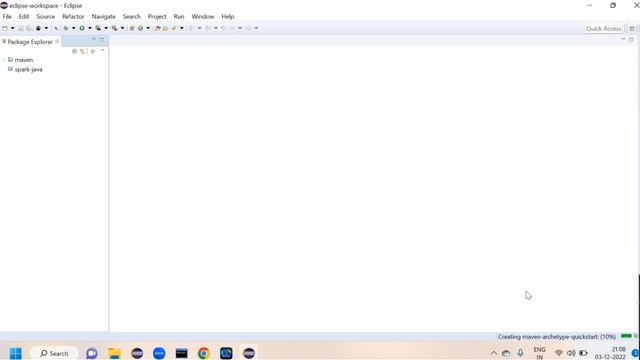This screenshot has width=640, height=360.
Task: Maximize the editor area
Action: 631,40
